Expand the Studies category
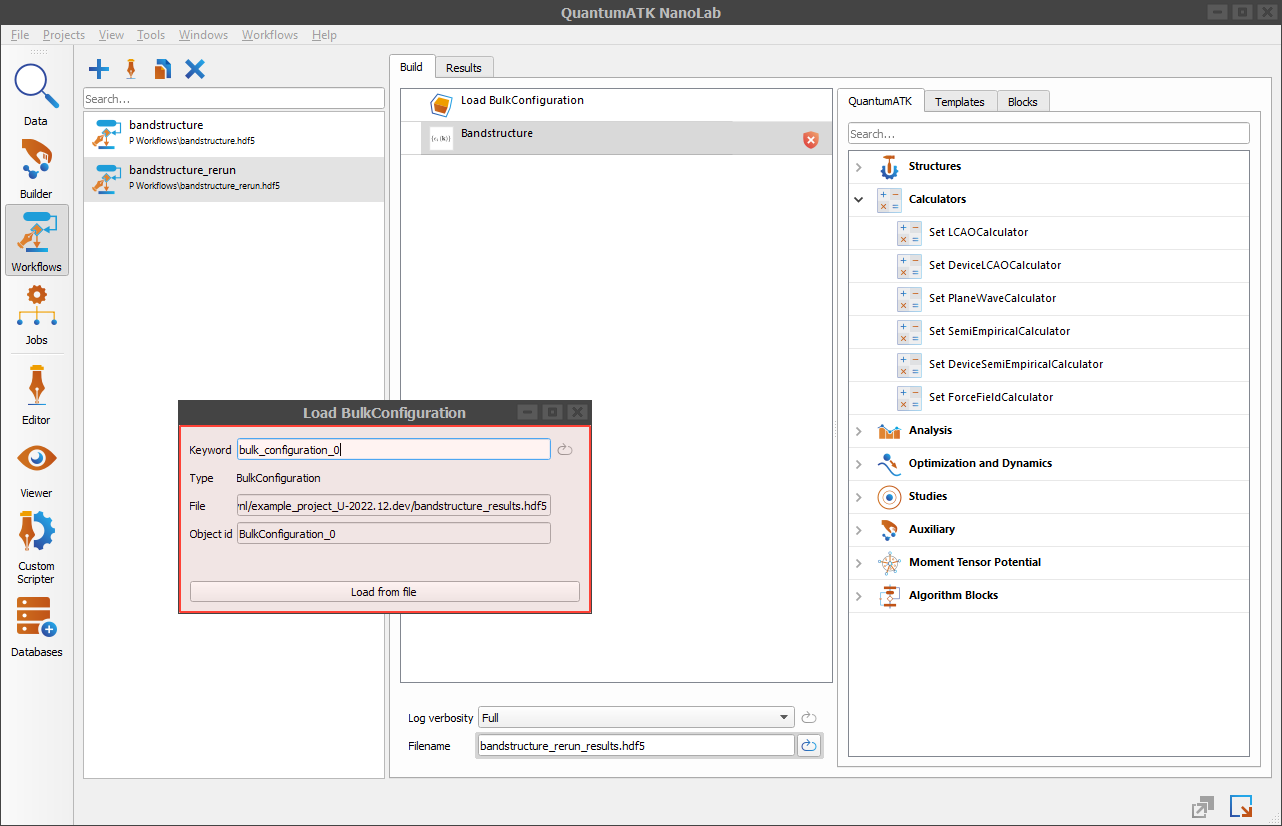The height and width of the screenshot is (826, 1282). point(859,497)
